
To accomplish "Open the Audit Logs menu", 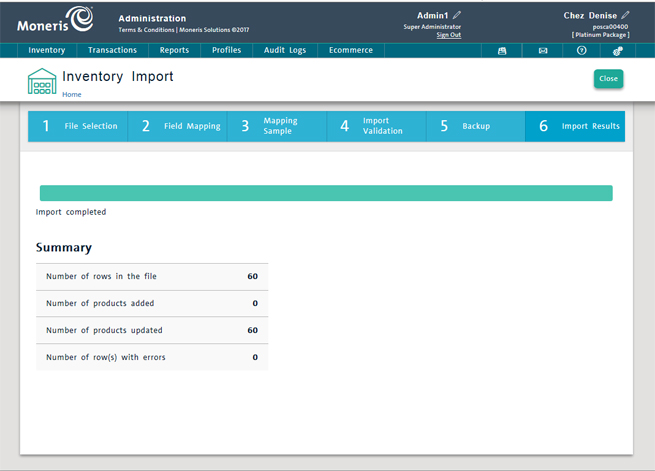I will coord(285,50).
